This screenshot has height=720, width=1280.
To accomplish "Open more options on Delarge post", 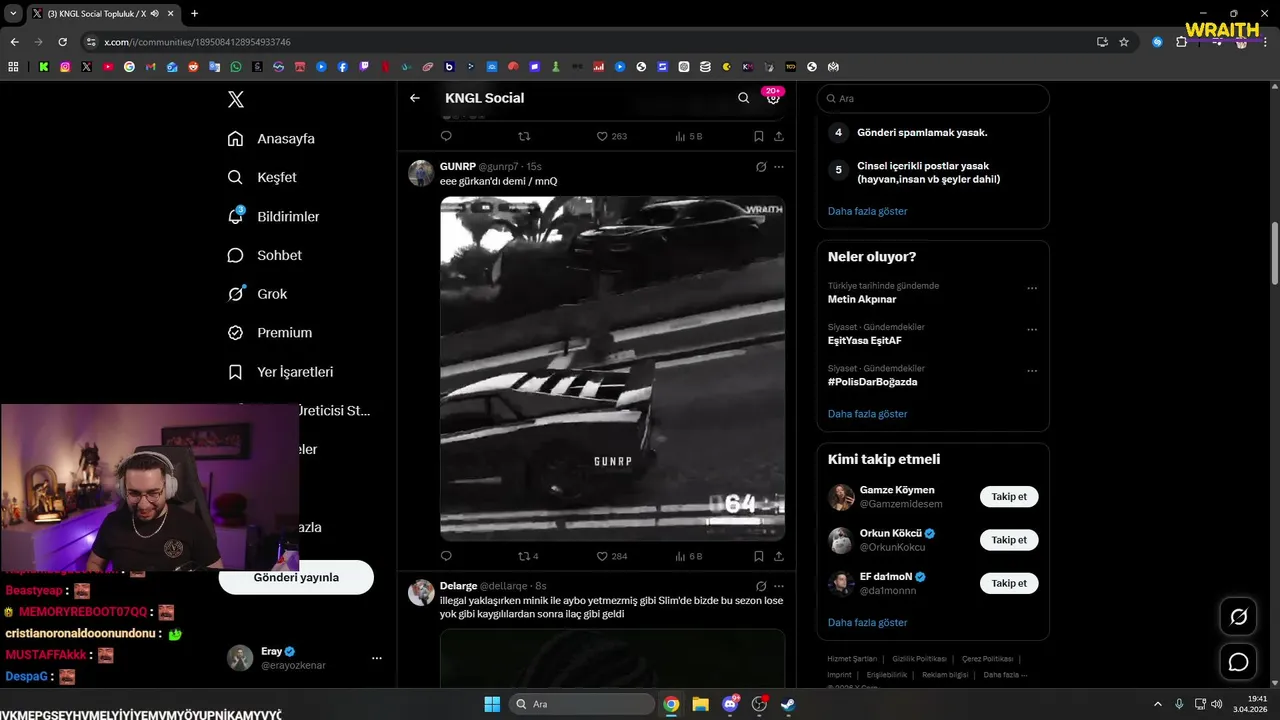I will [x=779, y=586].
